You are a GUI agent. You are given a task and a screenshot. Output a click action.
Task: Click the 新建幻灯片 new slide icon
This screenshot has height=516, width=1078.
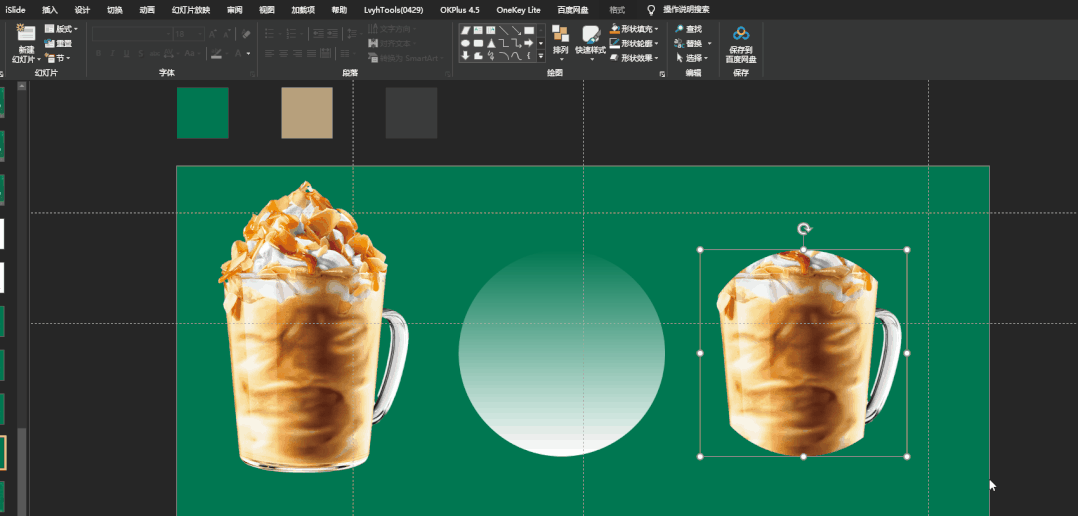pos(26,34)
